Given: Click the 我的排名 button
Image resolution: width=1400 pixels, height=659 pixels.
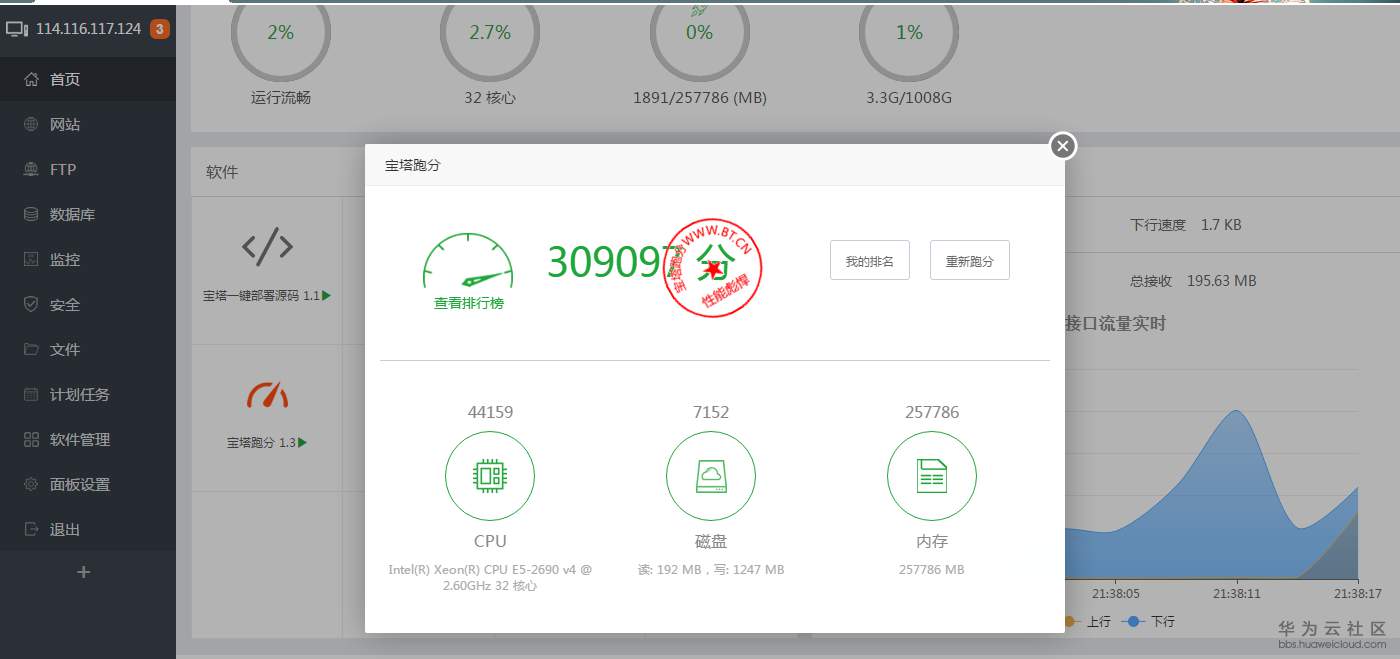Looking at the screenshot, I should point(869,260).
